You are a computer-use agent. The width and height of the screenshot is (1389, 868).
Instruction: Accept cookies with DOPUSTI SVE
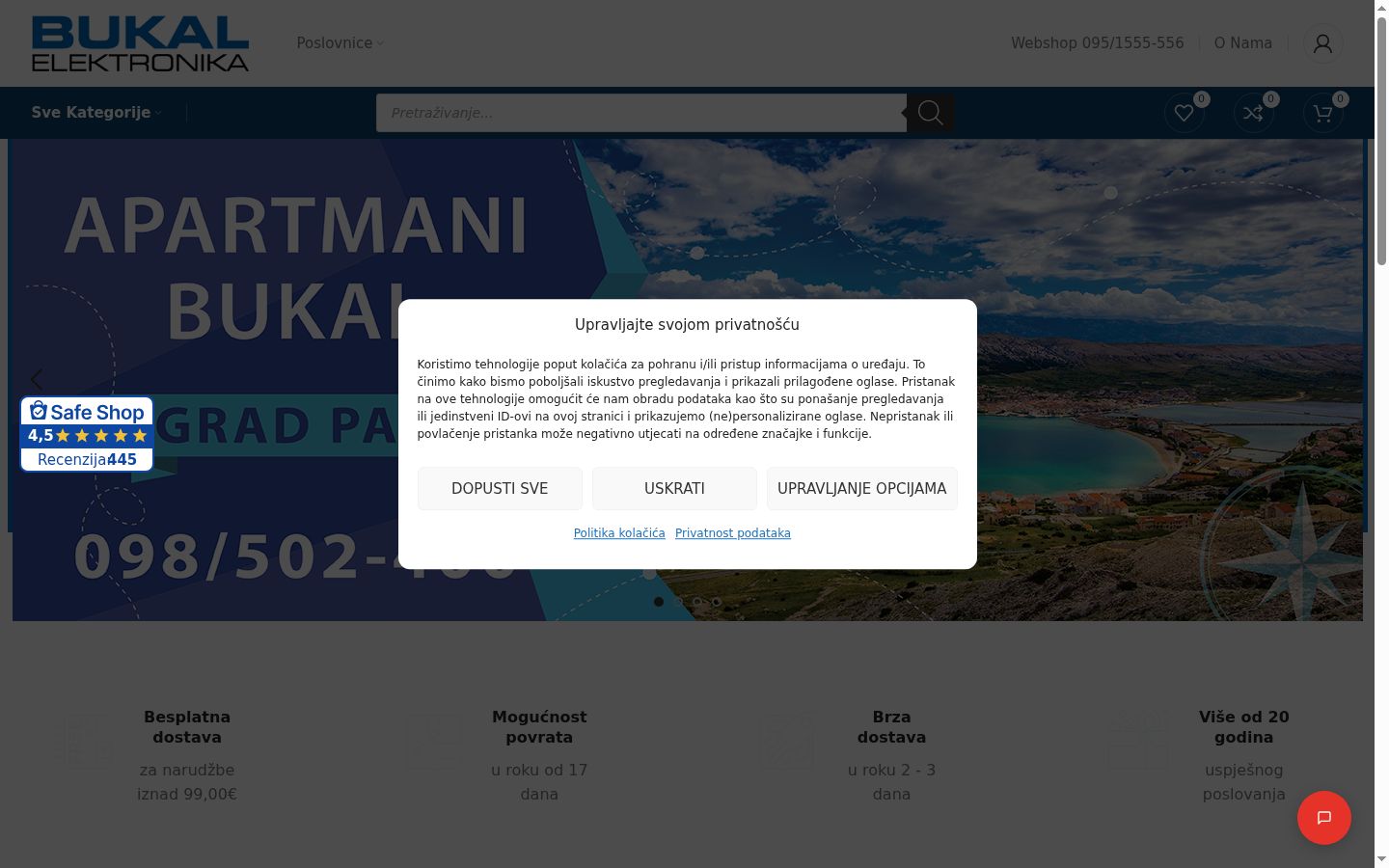(500, 489)
